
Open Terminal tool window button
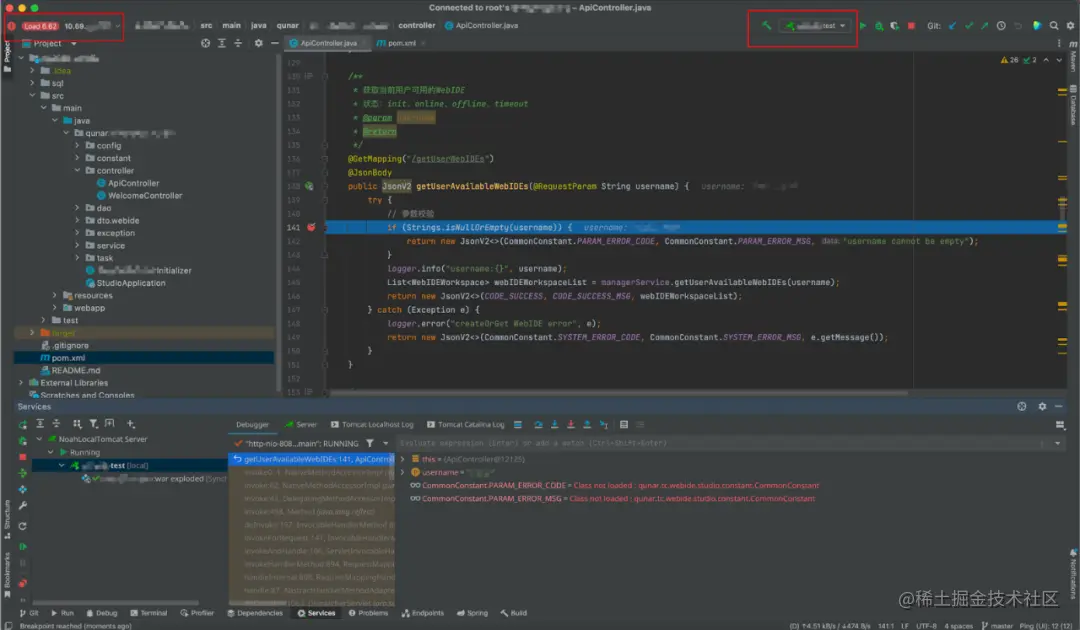(x=149, y=613)
